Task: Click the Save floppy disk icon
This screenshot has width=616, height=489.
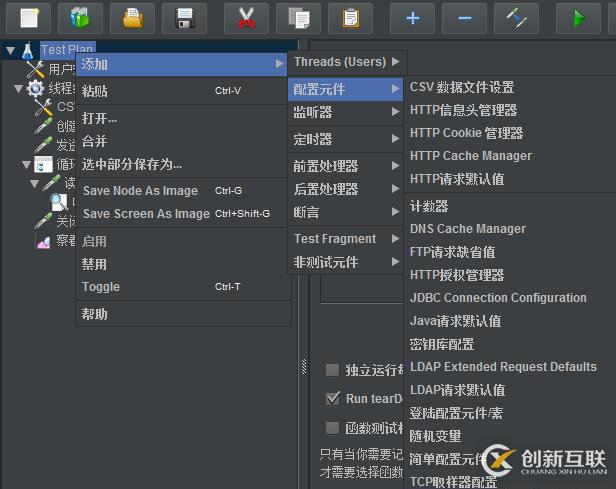Action: [185, 18]
